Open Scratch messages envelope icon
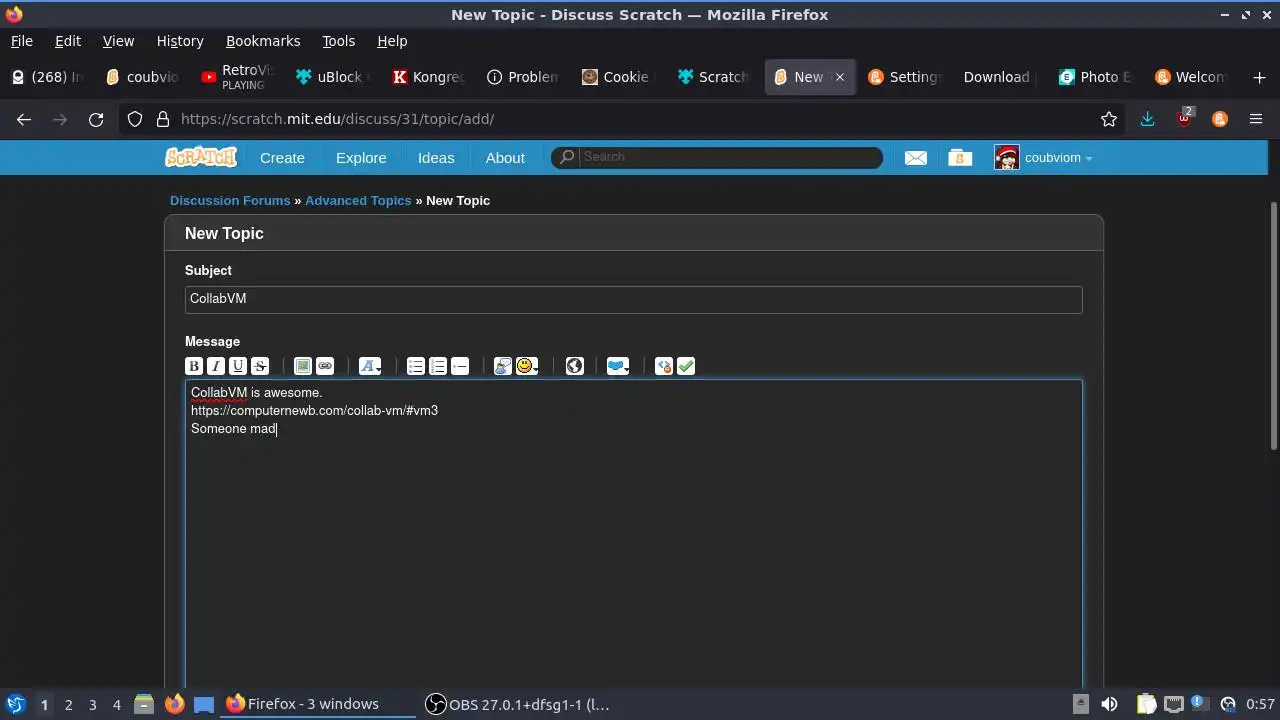Screen dimensions: 1280x720 coord(916,158)
